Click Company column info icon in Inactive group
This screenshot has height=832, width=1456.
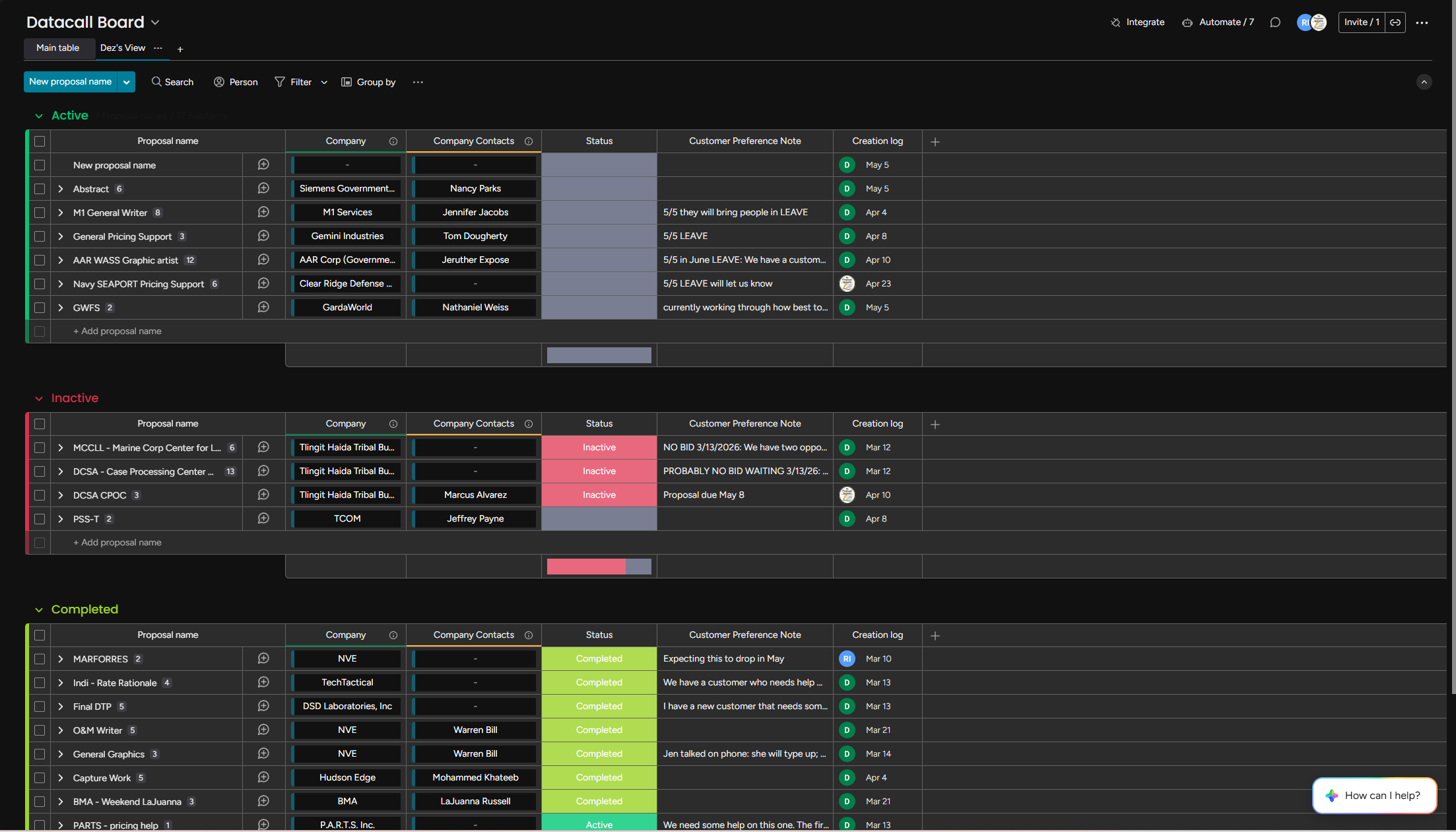tap(393, 424)
